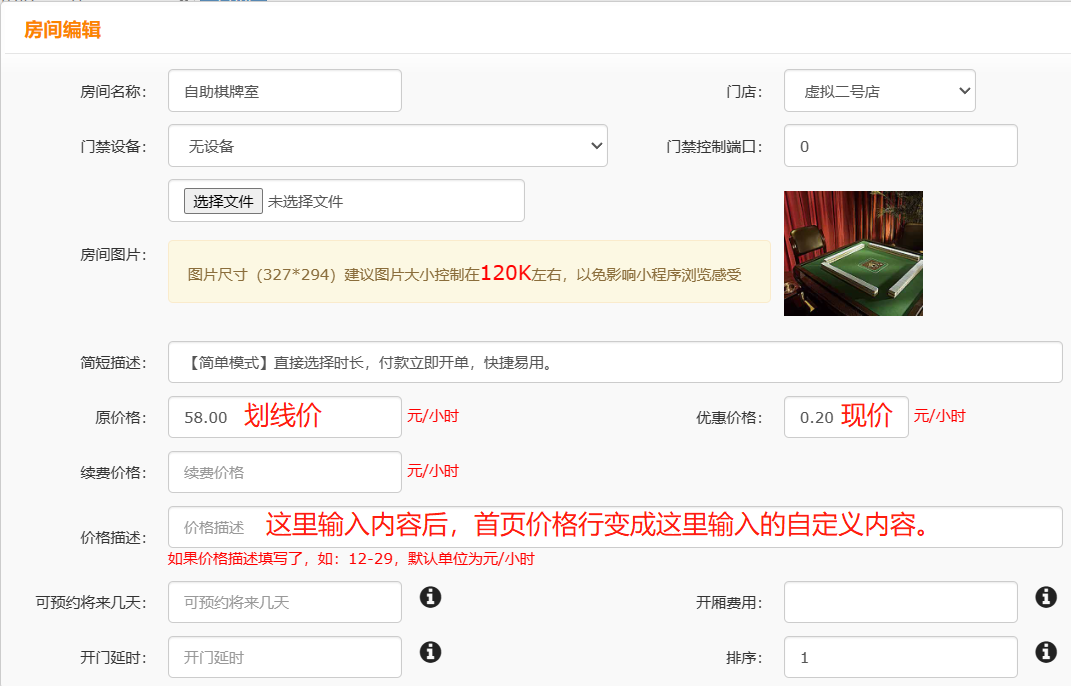Click the 房间图片 label

tap(113, 255)
